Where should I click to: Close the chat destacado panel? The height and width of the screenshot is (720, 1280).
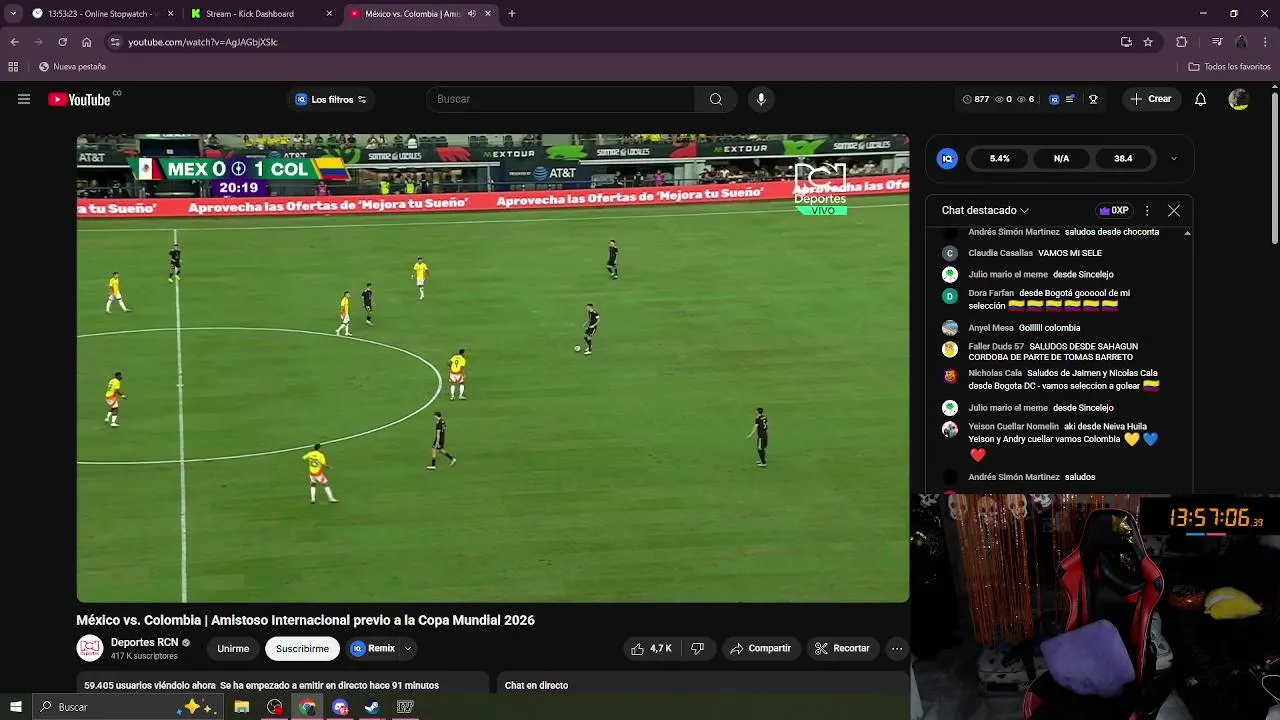click(1174, 211)
